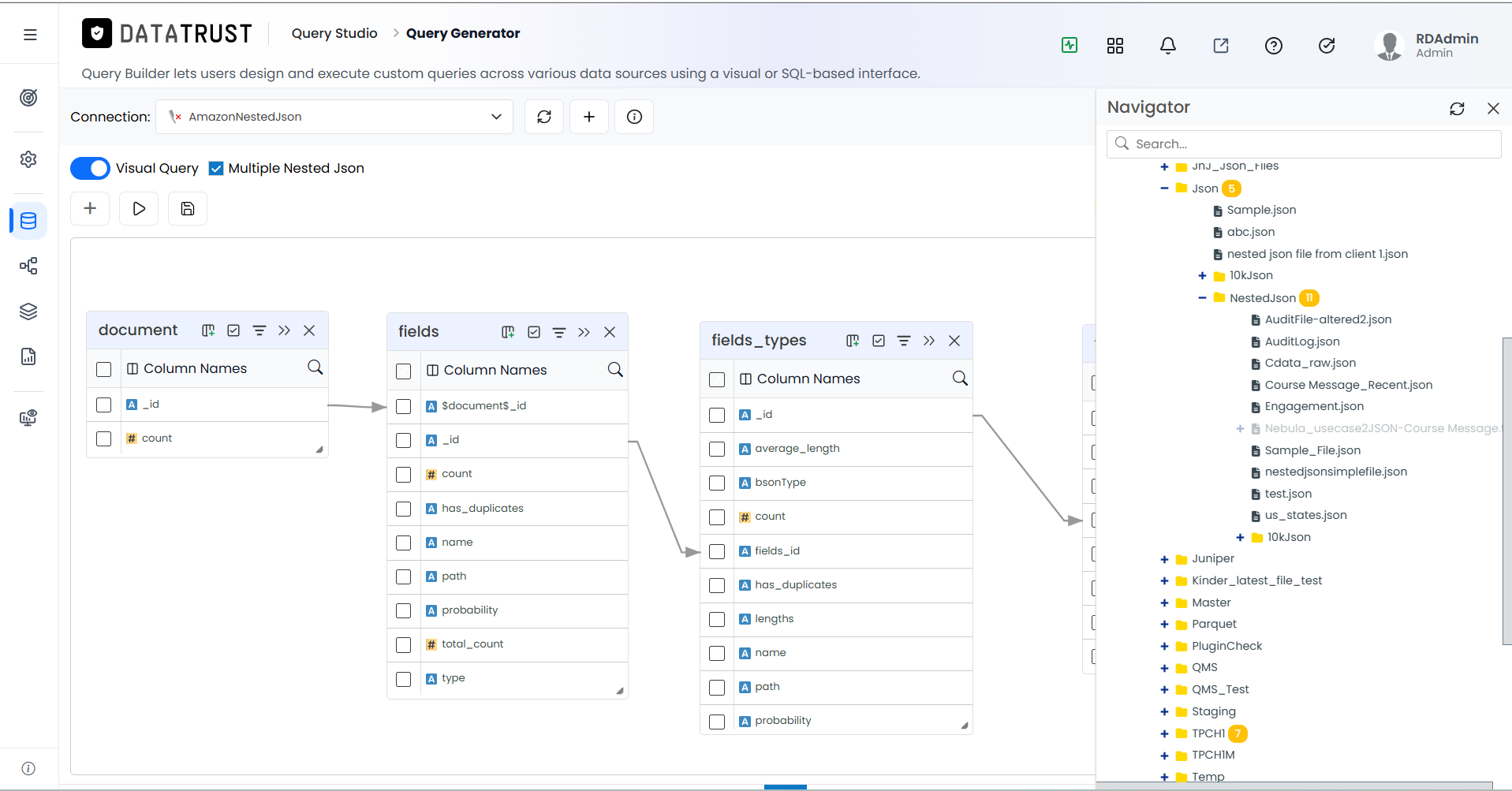Collapse the NestedJson folder
The width and height of the screenshot is (1512, 791).
[1202, 298]
